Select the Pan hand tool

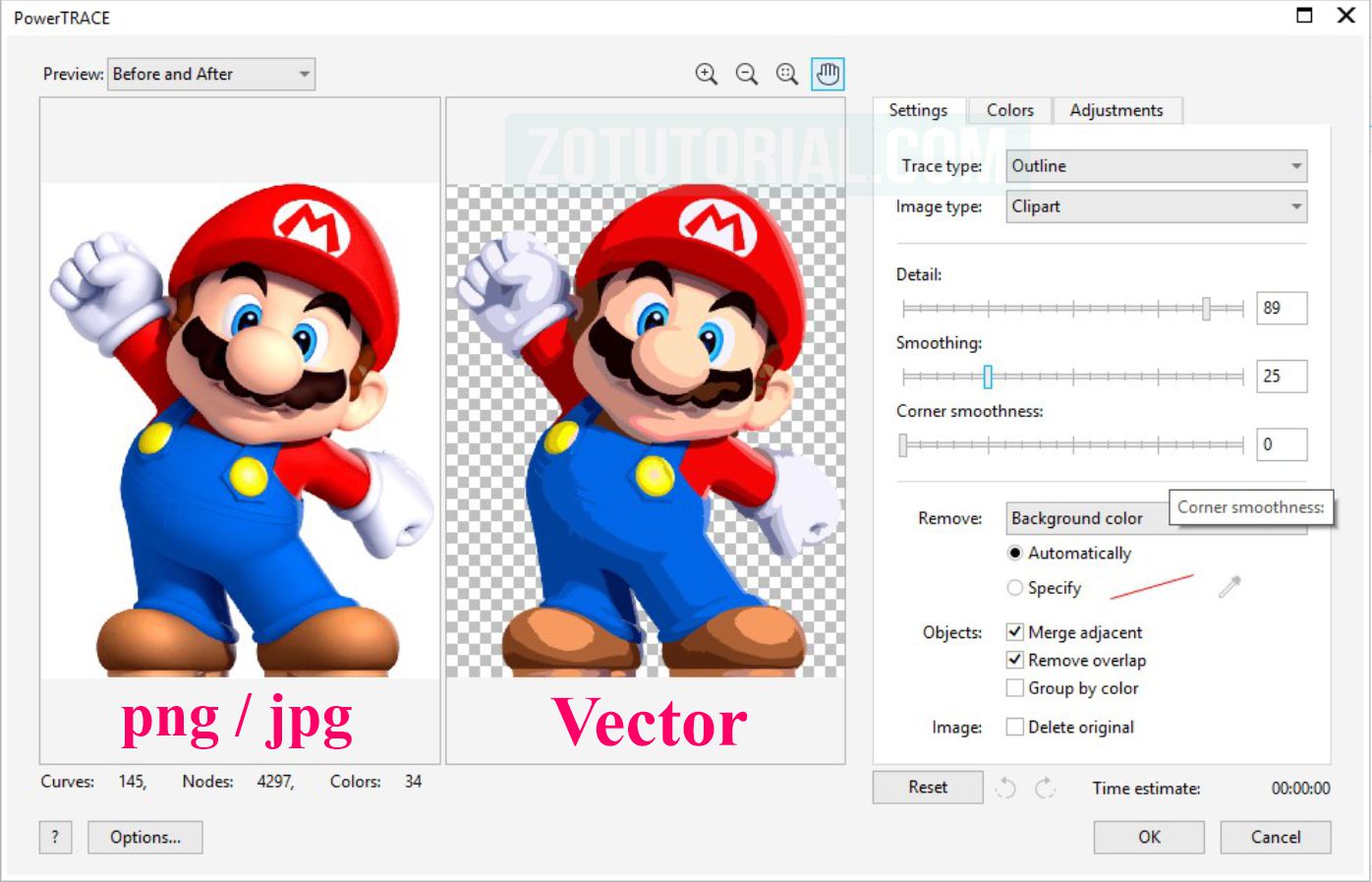[x=828, y=74]
